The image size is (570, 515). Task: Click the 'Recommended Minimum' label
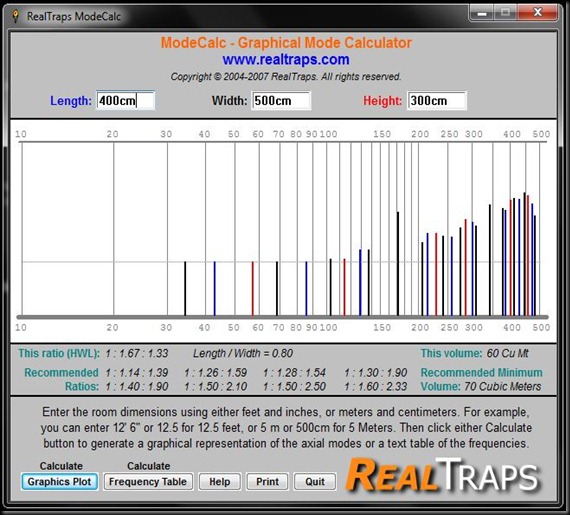pyautogui.click(x=482, y=373)
